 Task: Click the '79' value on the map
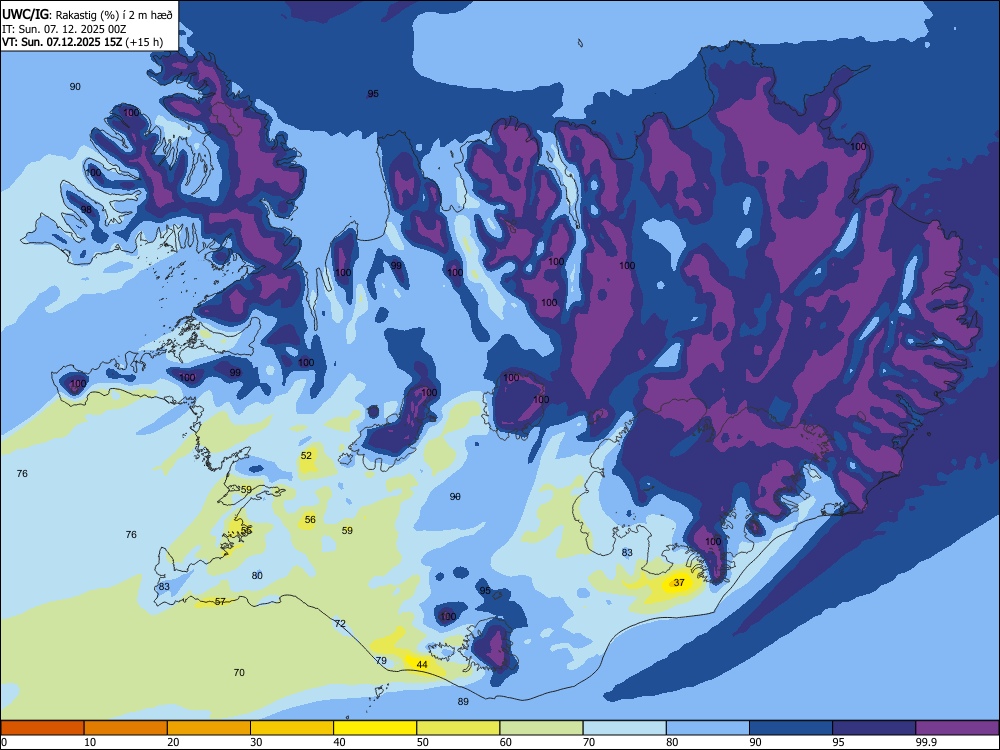[x=381, y=660]
